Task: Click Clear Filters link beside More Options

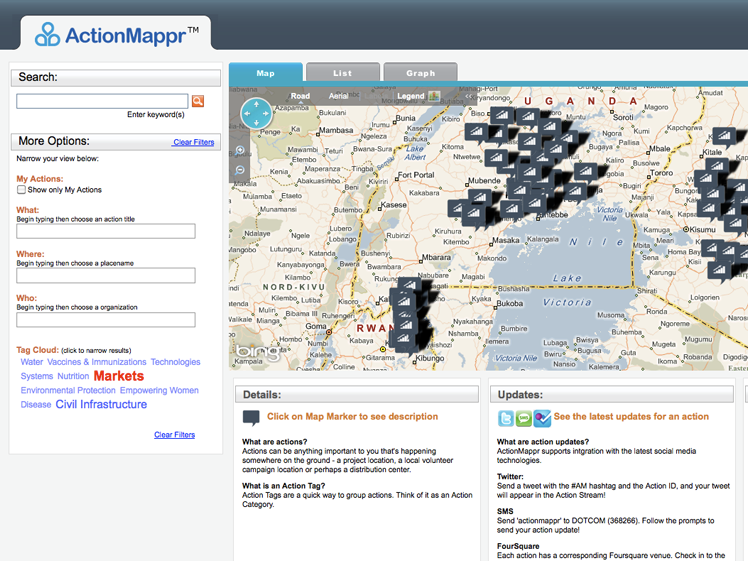Action: (x=194, y=142)
